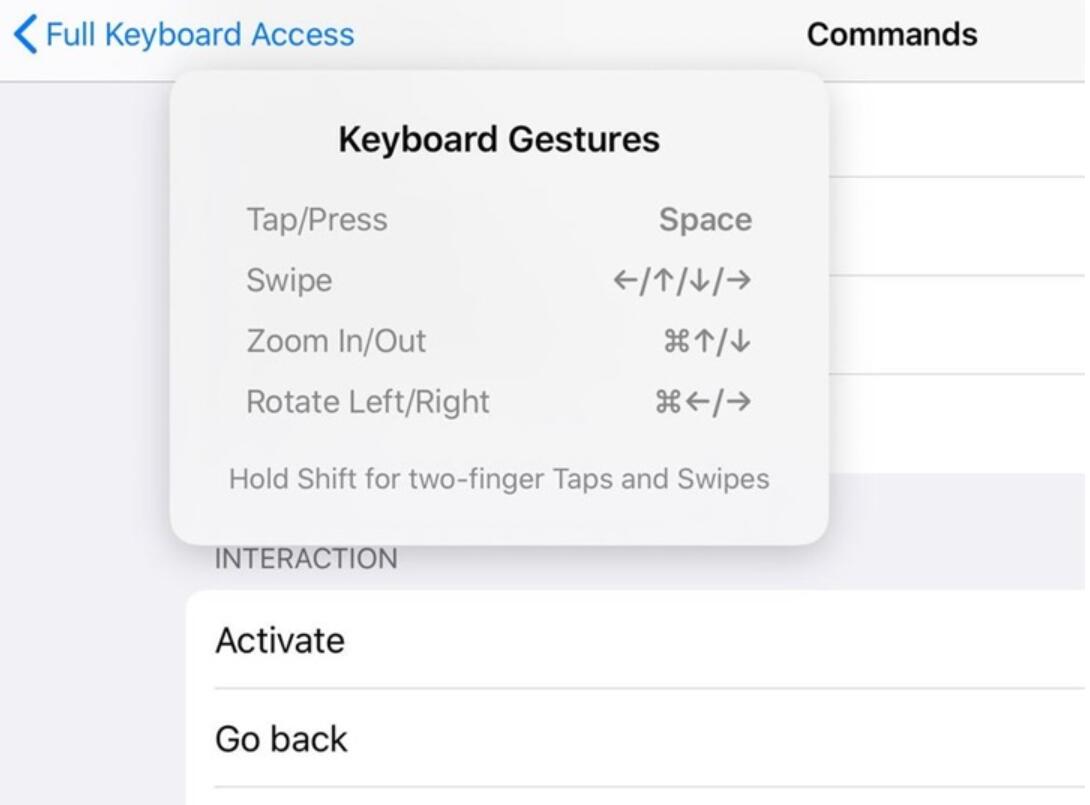This screenshot has width=1090, height=805.
Task: Select the Tap/Press gesture row
Action: (316, 219)
